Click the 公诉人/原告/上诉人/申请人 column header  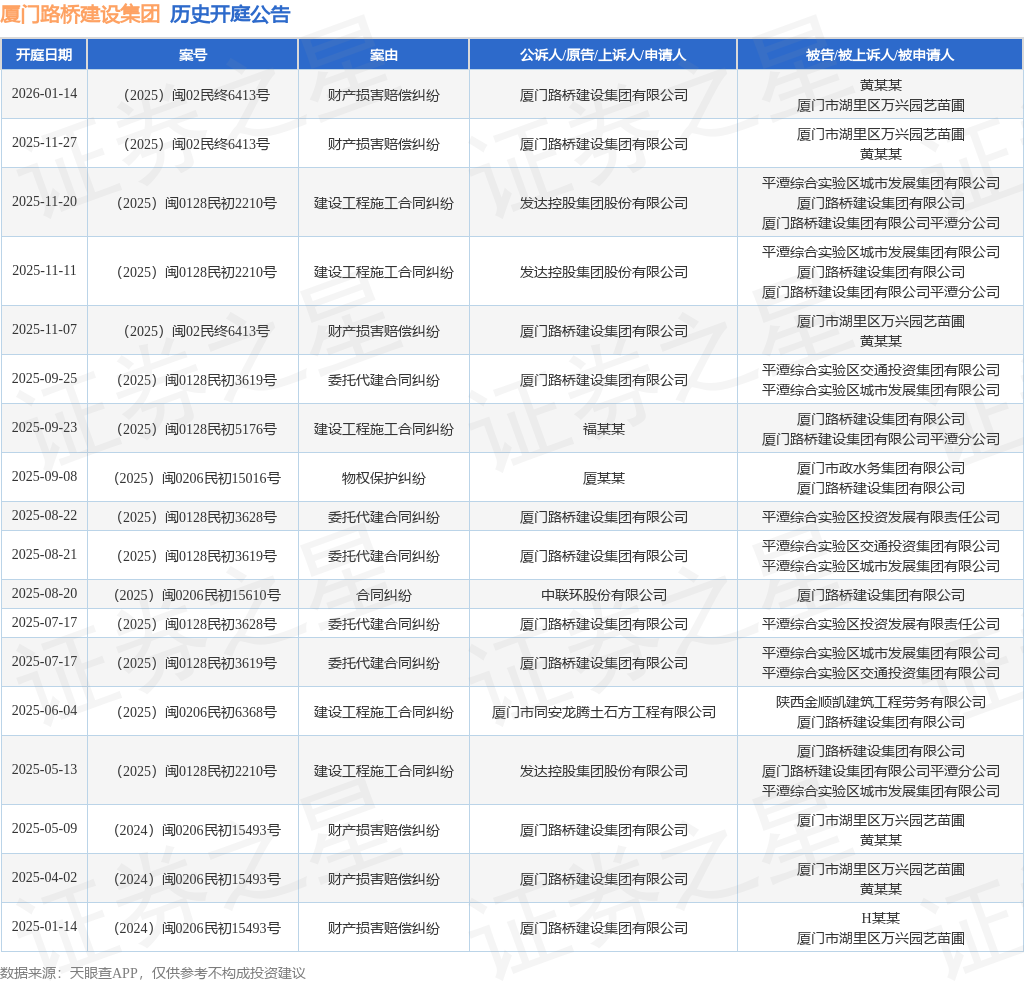[x=603, y=55]
